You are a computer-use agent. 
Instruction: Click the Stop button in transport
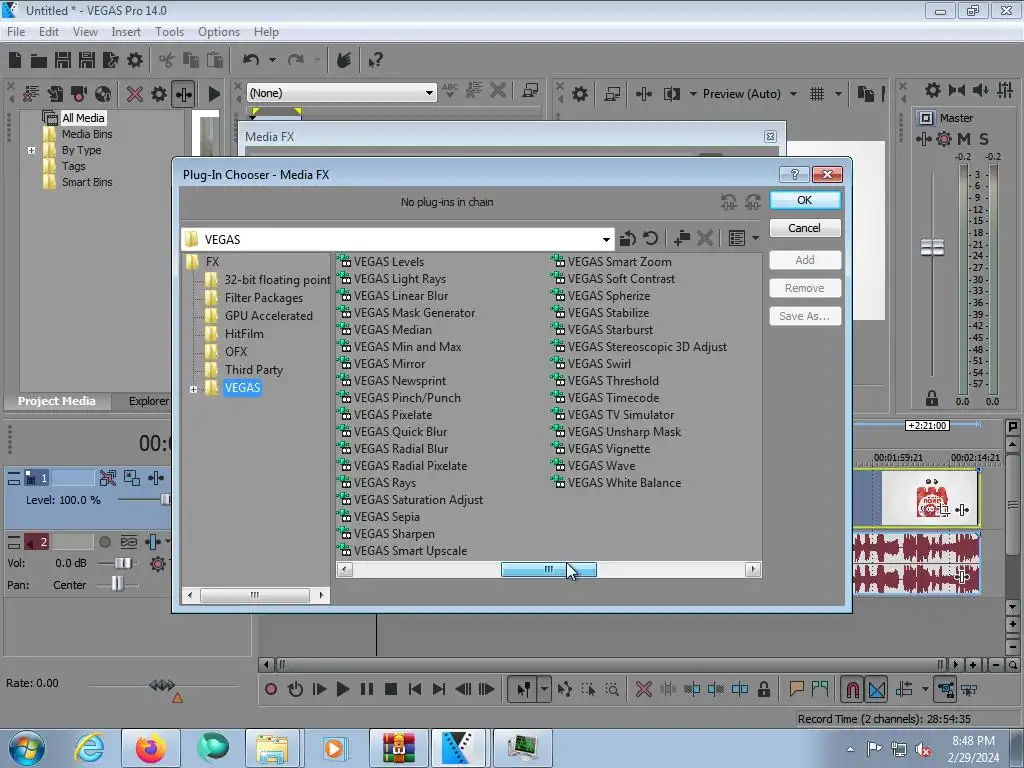(391, 689)
